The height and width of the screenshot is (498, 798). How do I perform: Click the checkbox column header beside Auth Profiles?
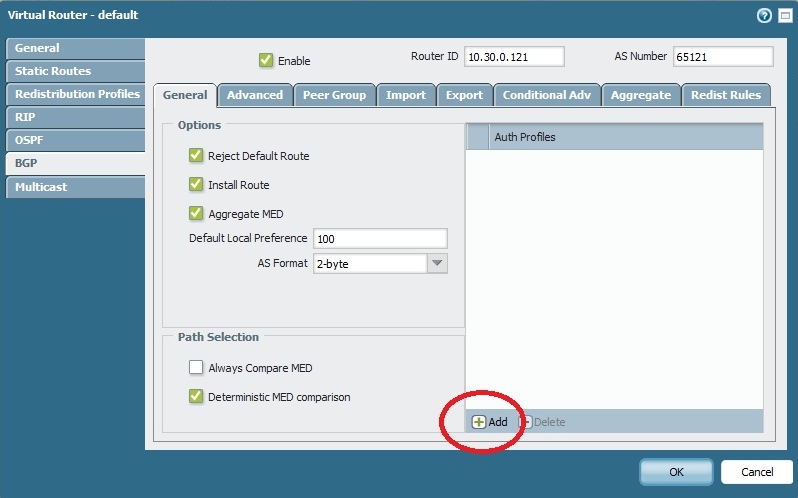pos(478,136)
